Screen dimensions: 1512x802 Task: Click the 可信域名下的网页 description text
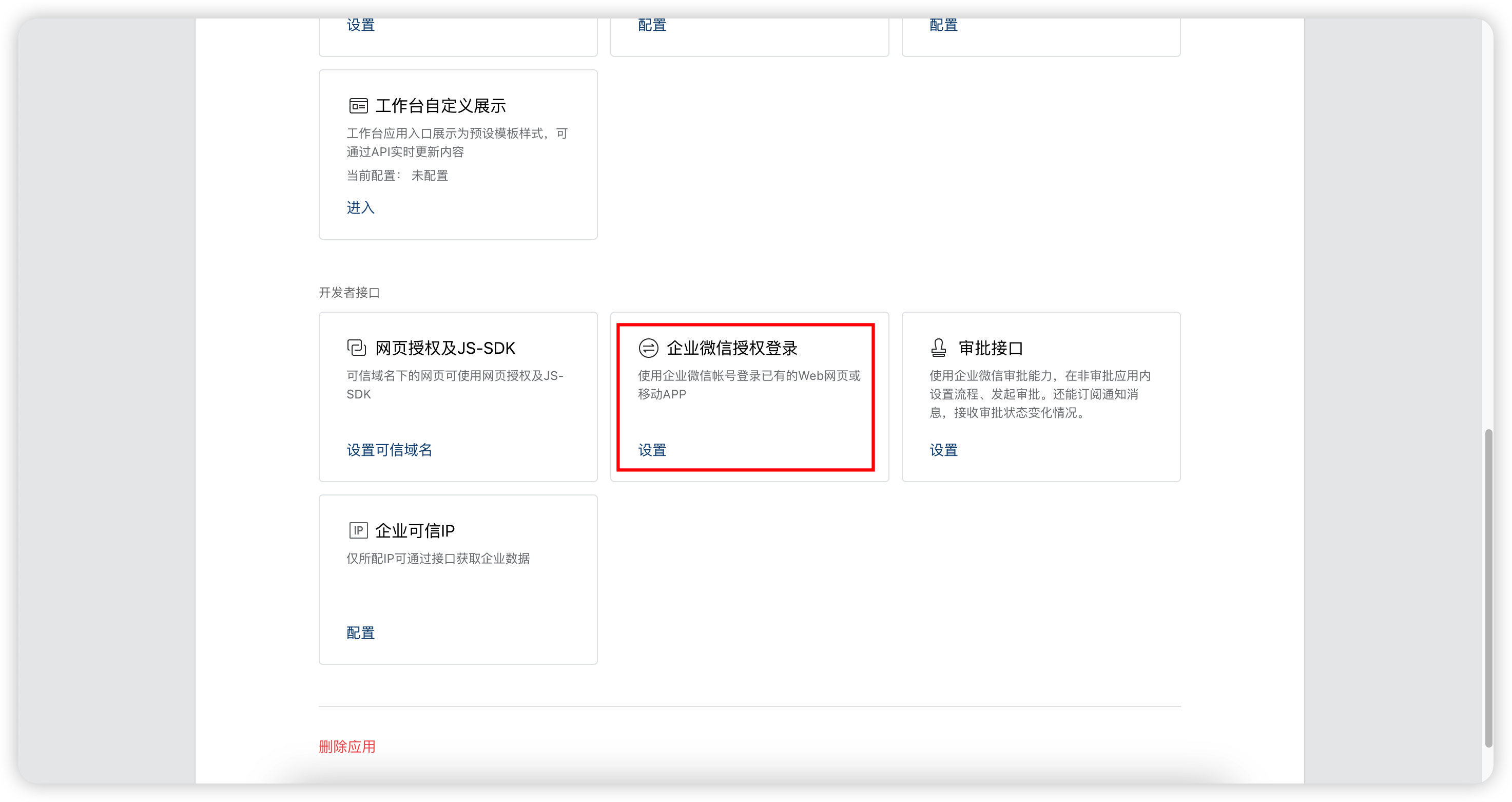tap(455, 385)
